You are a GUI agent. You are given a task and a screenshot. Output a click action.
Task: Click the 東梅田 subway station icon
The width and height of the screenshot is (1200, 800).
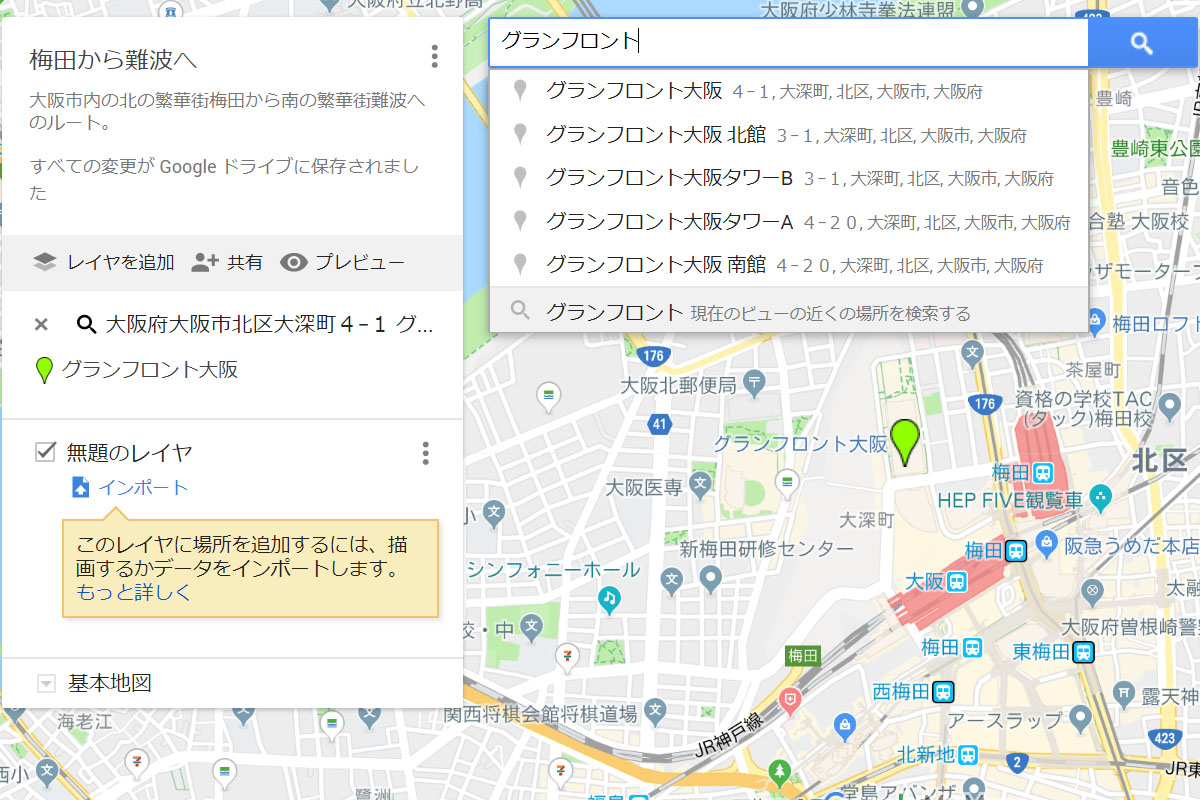pyautogui.click(x=1083, y=652)
